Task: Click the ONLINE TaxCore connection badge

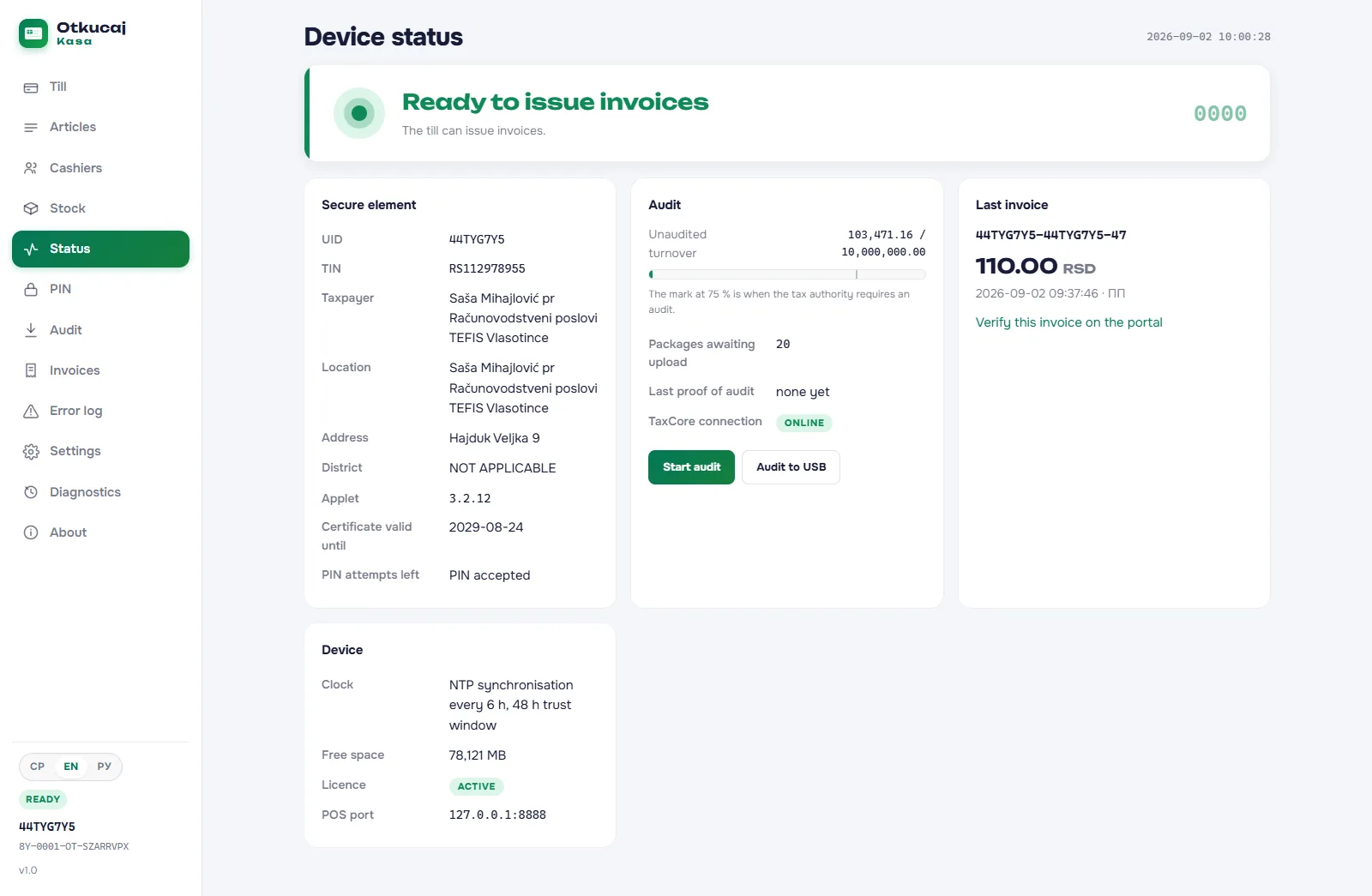Action: (803, 423)
